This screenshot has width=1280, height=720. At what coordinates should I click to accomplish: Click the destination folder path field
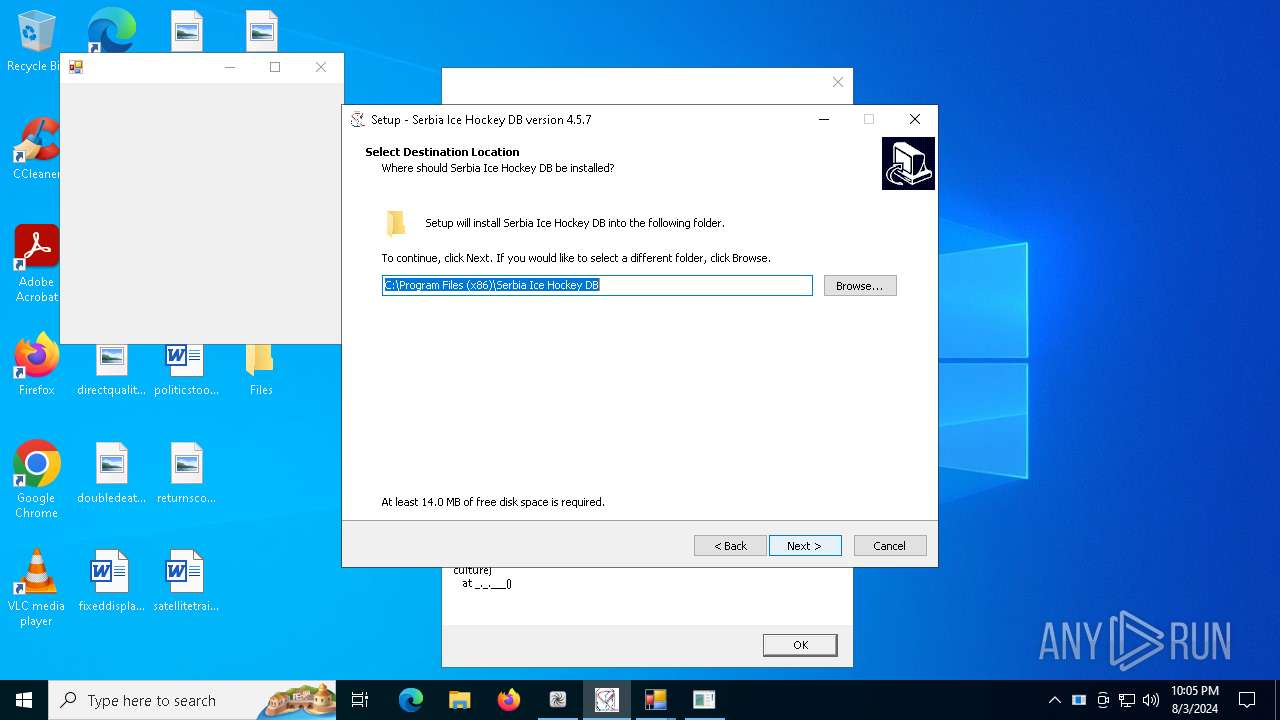tap(597, 285)
